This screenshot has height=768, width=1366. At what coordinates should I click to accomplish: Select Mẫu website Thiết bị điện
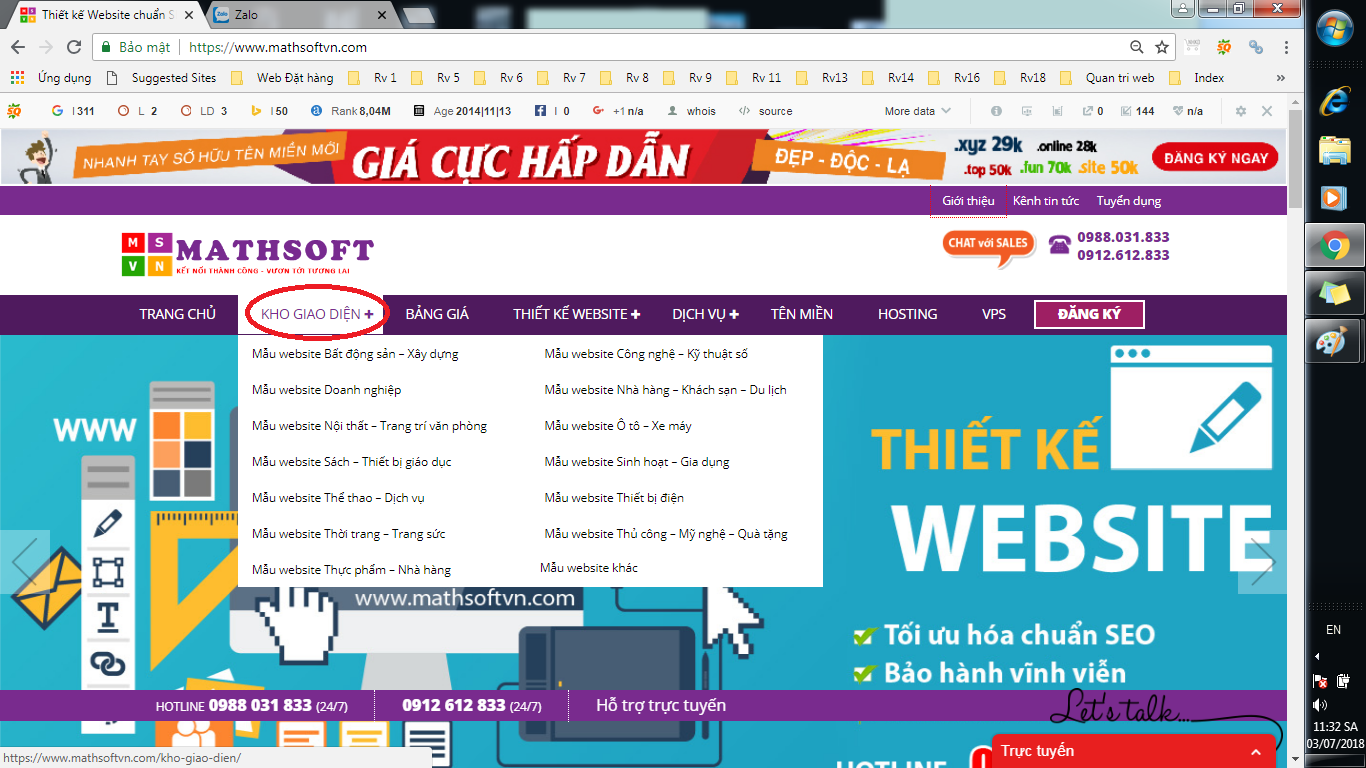614,498
